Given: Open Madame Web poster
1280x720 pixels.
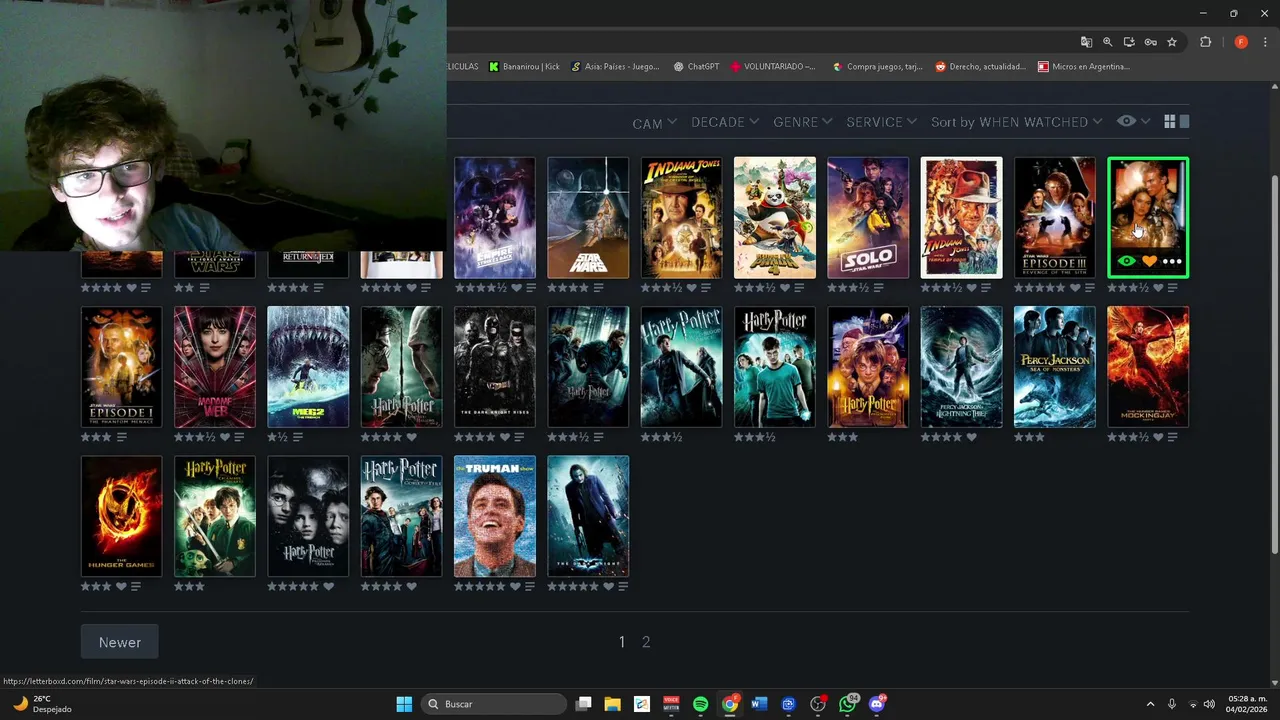Looking at the screenshot, I should 215,367.
